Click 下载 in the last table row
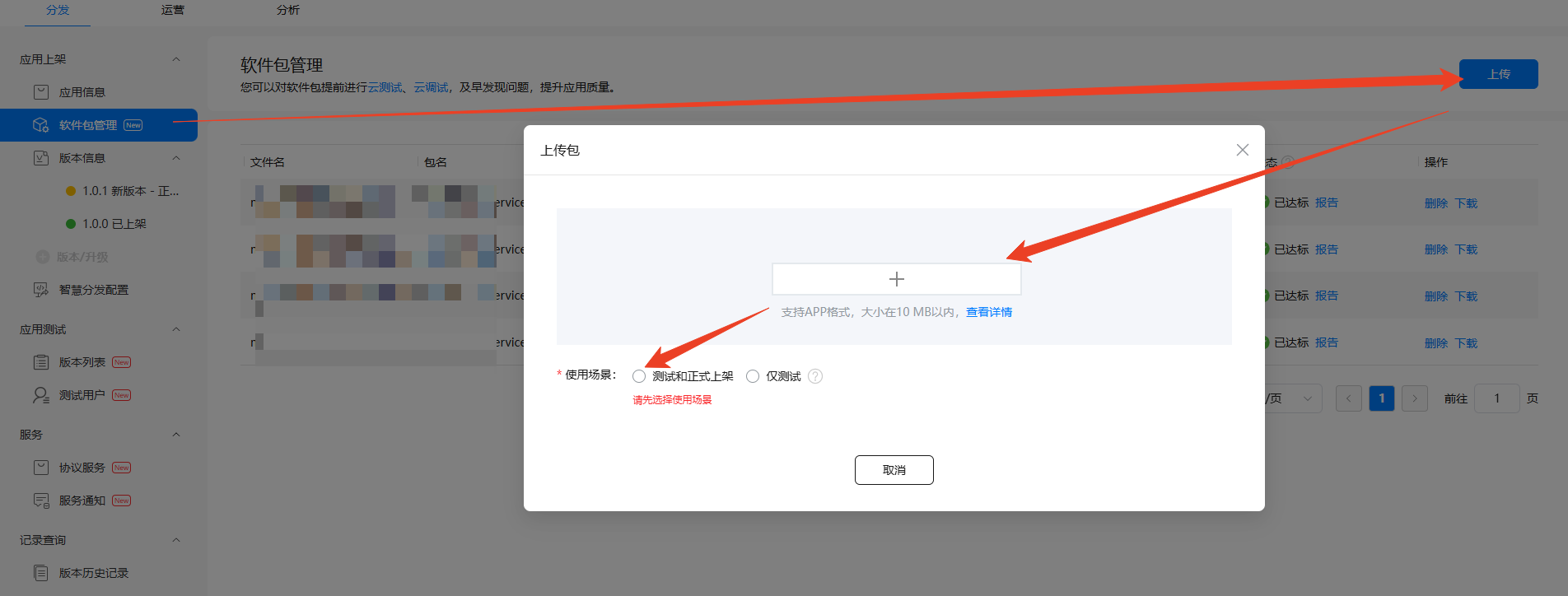The width and height of the screenshot is (1568, 596). click(1466, 343)
